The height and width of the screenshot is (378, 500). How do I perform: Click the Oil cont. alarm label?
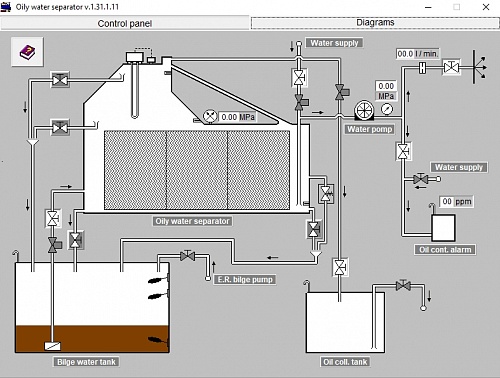click(x=445, y=250)
